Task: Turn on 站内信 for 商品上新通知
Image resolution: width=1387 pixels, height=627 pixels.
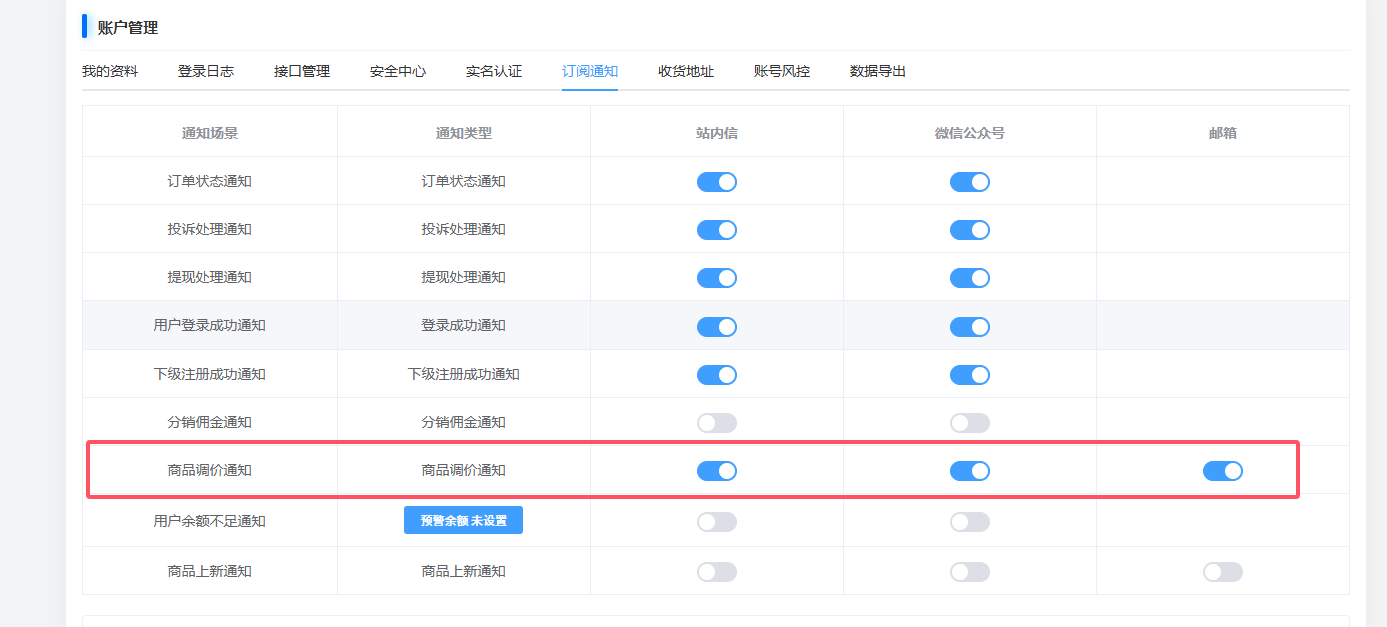Action: [x=717, y=571]
